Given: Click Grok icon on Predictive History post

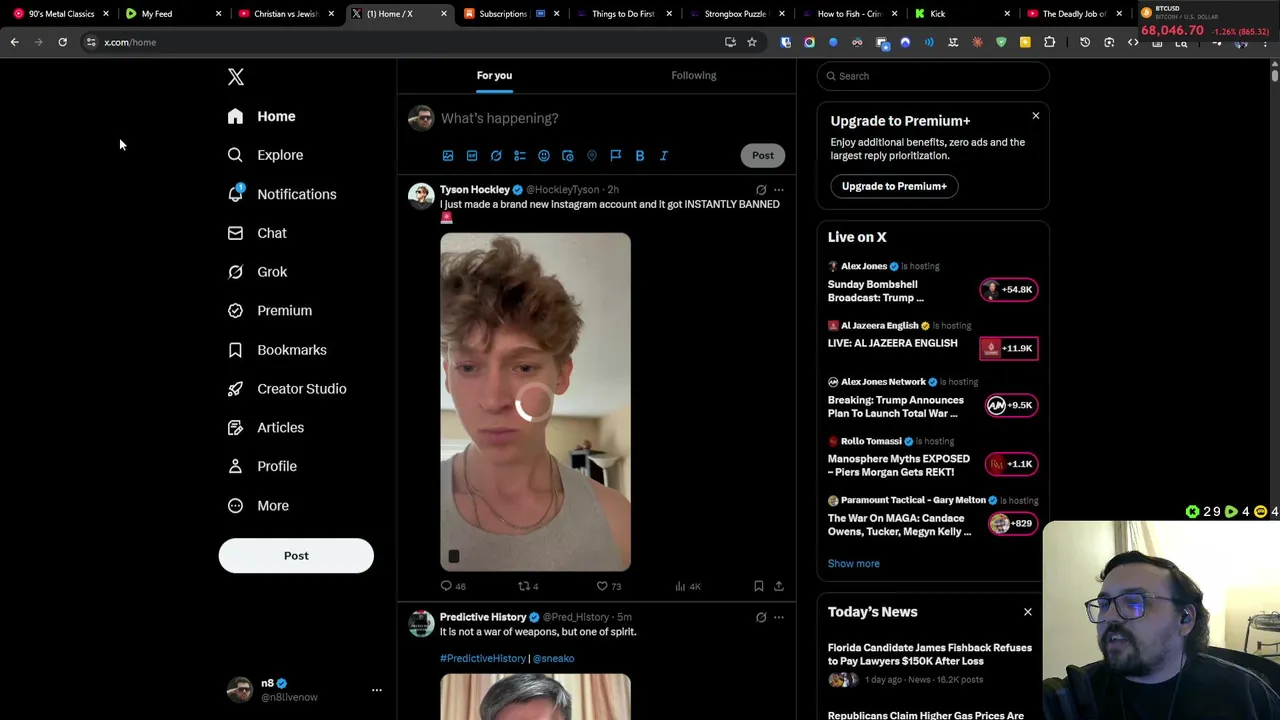Looking at the screenshot, I should click(x=761, y=617).
